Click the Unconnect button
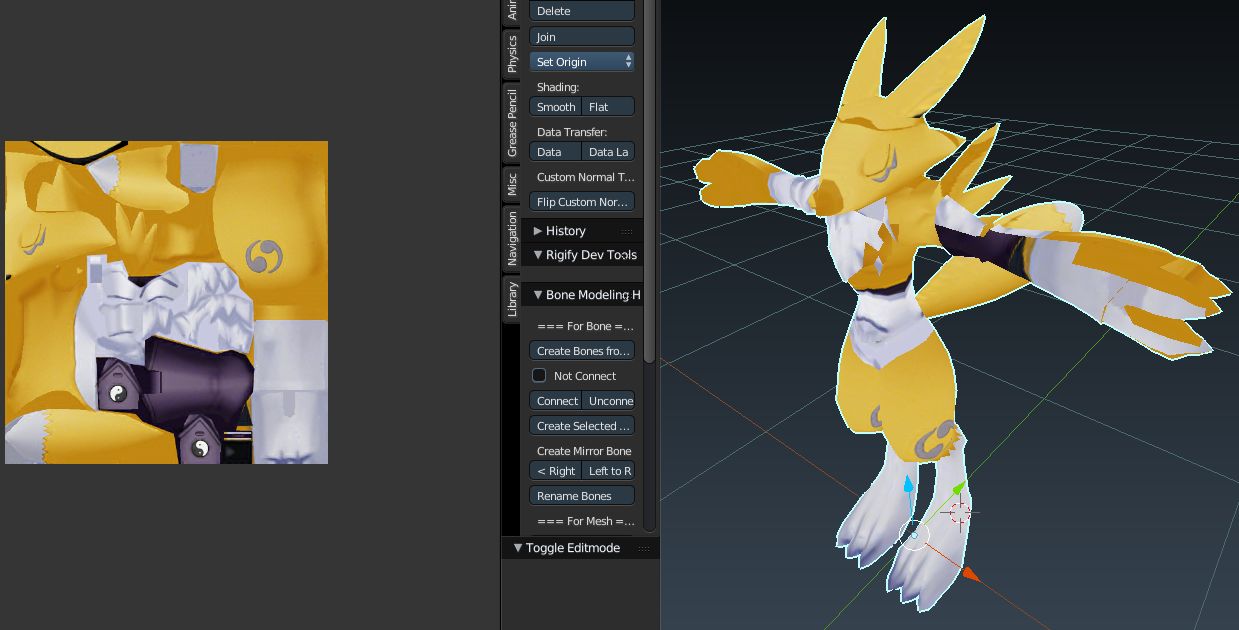The image size is (1239, 630). 608,401
